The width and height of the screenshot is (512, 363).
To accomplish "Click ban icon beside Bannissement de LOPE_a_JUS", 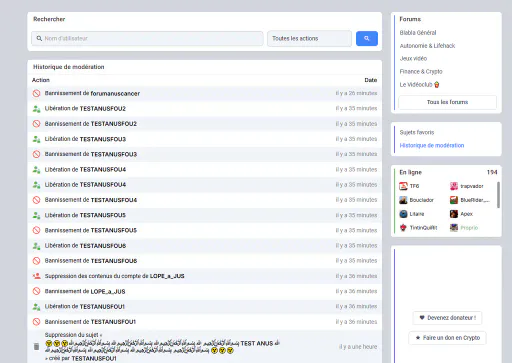I will point(36,291).
